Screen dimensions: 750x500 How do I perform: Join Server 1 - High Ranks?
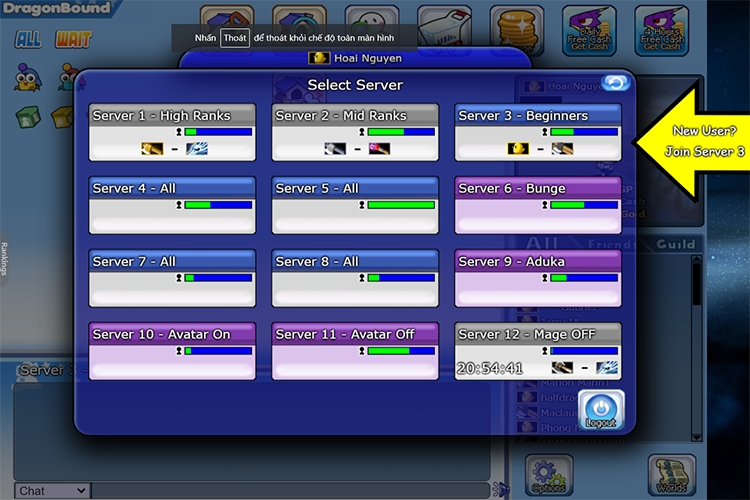coord(172,133)
